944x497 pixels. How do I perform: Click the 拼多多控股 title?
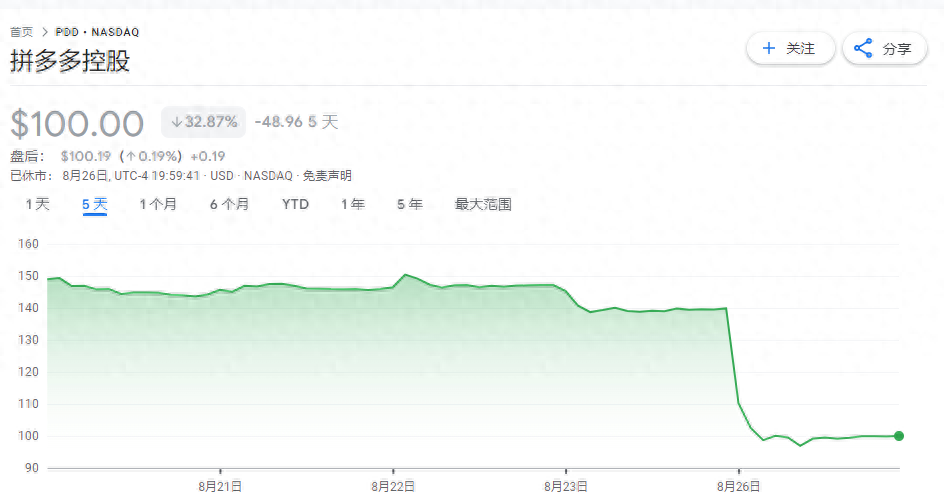tap(70, 61)
